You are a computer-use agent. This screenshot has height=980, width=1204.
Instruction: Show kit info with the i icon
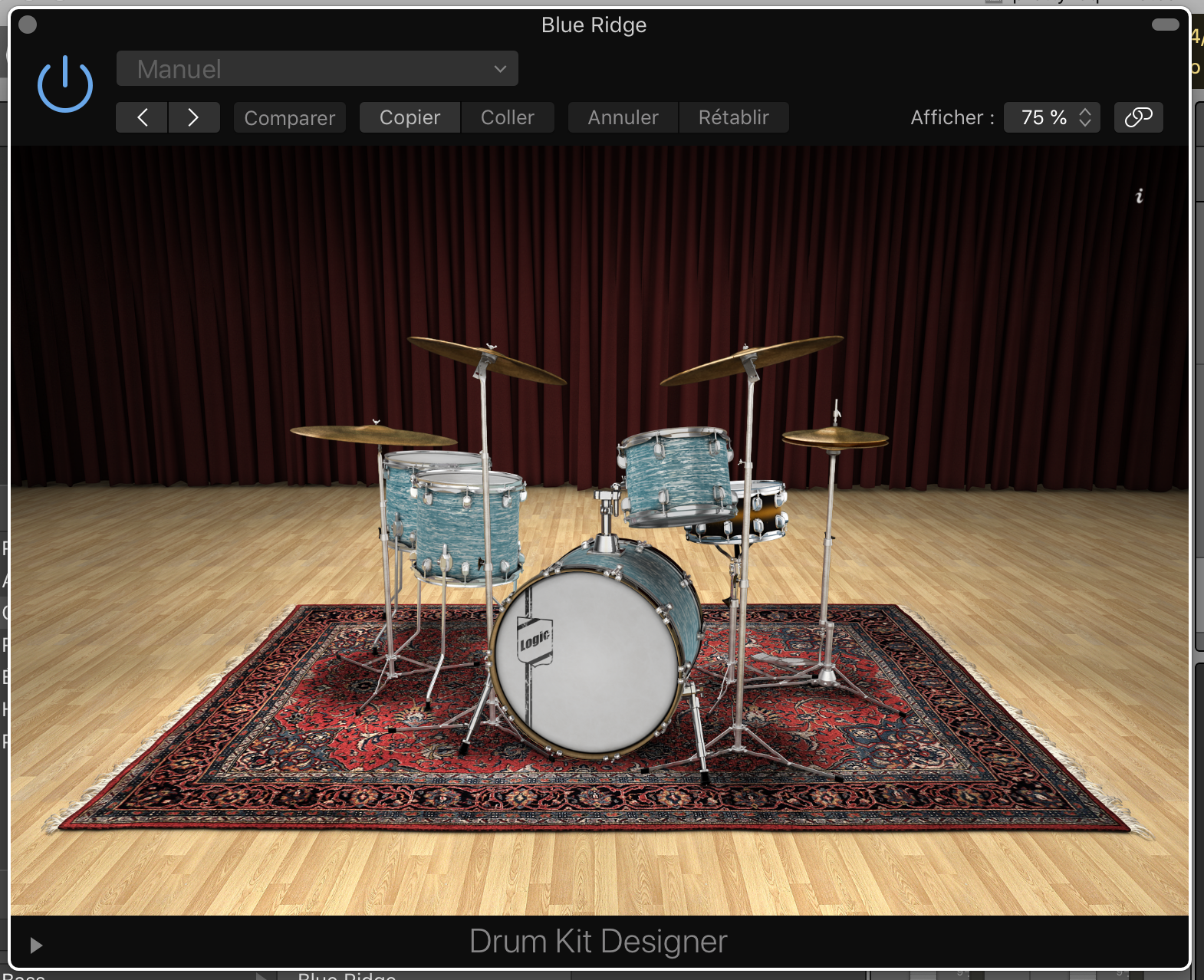tap(1140, 196)
